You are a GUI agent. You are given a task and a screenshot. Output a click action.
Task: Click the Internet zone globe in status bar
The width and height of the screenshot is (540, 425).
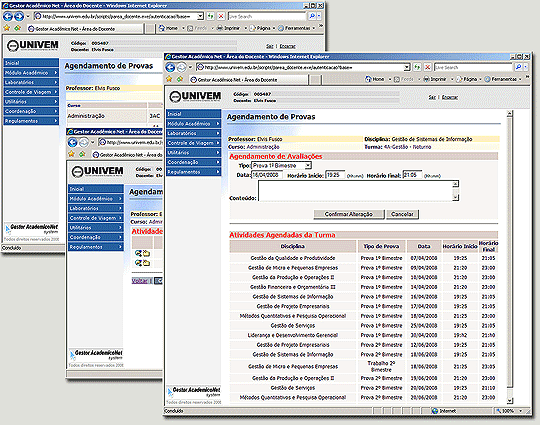[435, 411]
